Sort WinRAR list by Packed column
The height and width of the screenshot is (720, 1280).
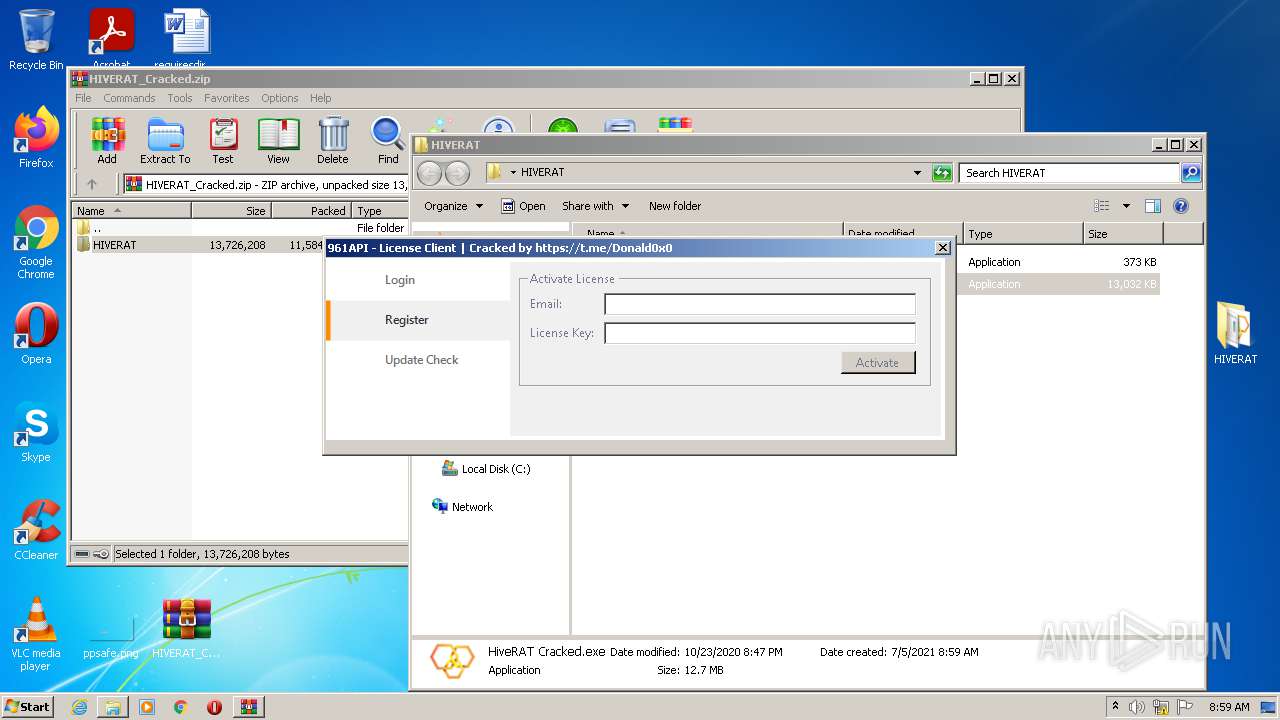click(311, 211)
